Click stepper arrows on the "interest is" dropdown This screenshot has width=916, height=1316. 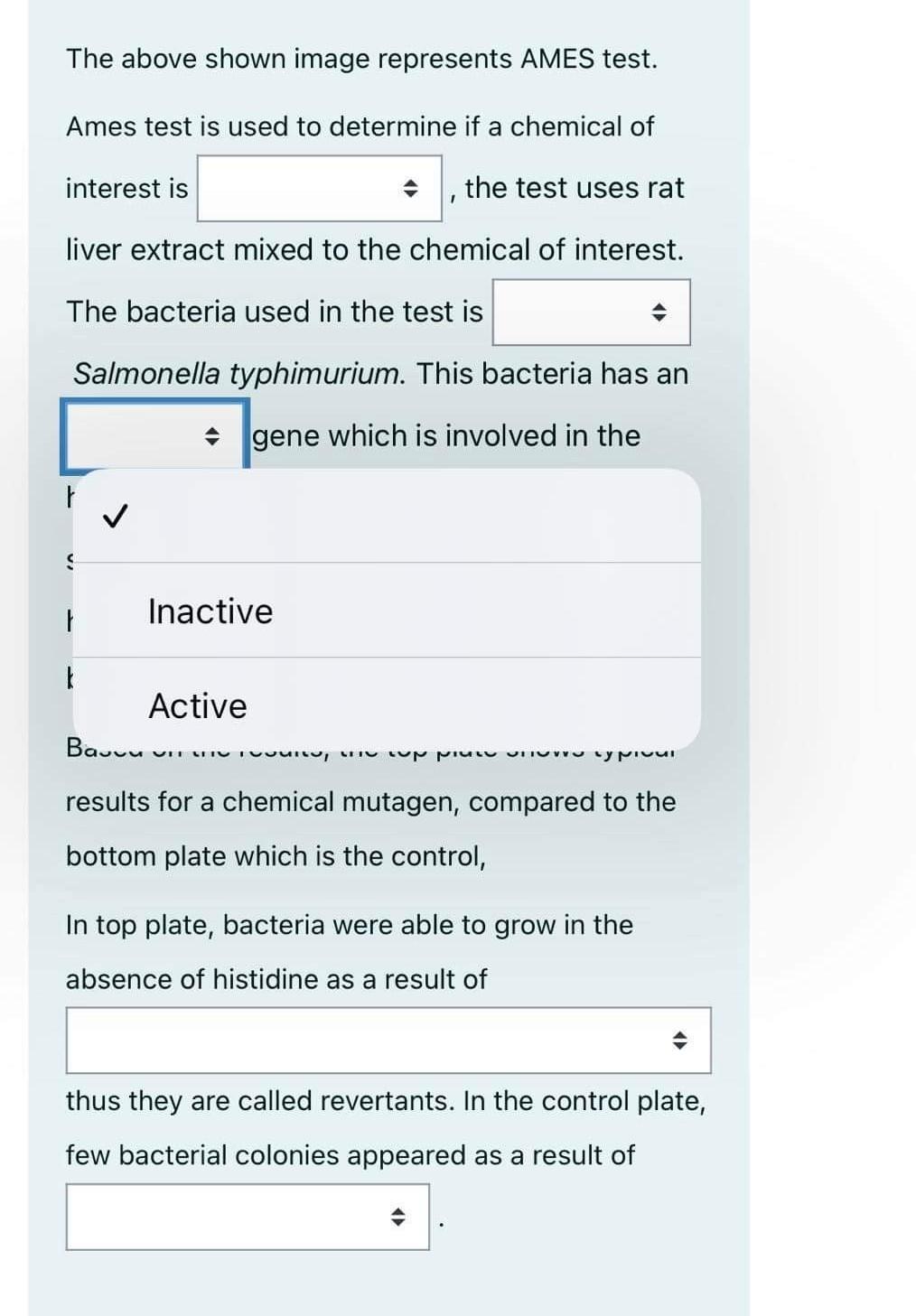tap(412, 188)
